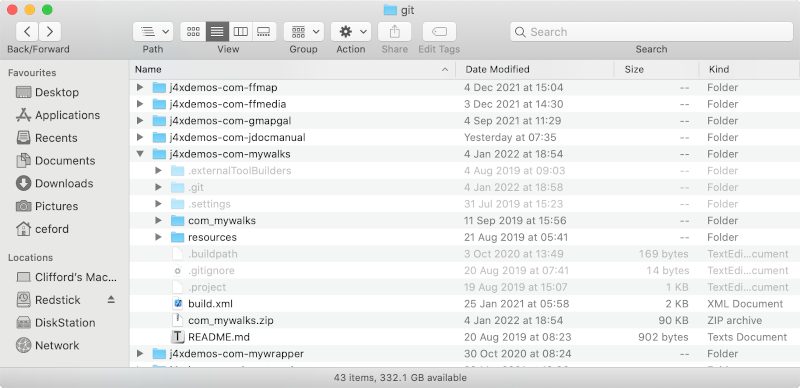
Task: Go forward with the Forward arrow
Action: tap(50, 32)
